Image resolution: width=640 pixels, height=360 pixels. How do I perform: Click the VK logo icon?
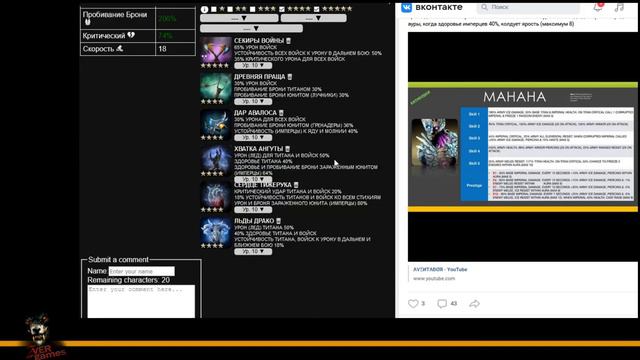click(407, 7)
